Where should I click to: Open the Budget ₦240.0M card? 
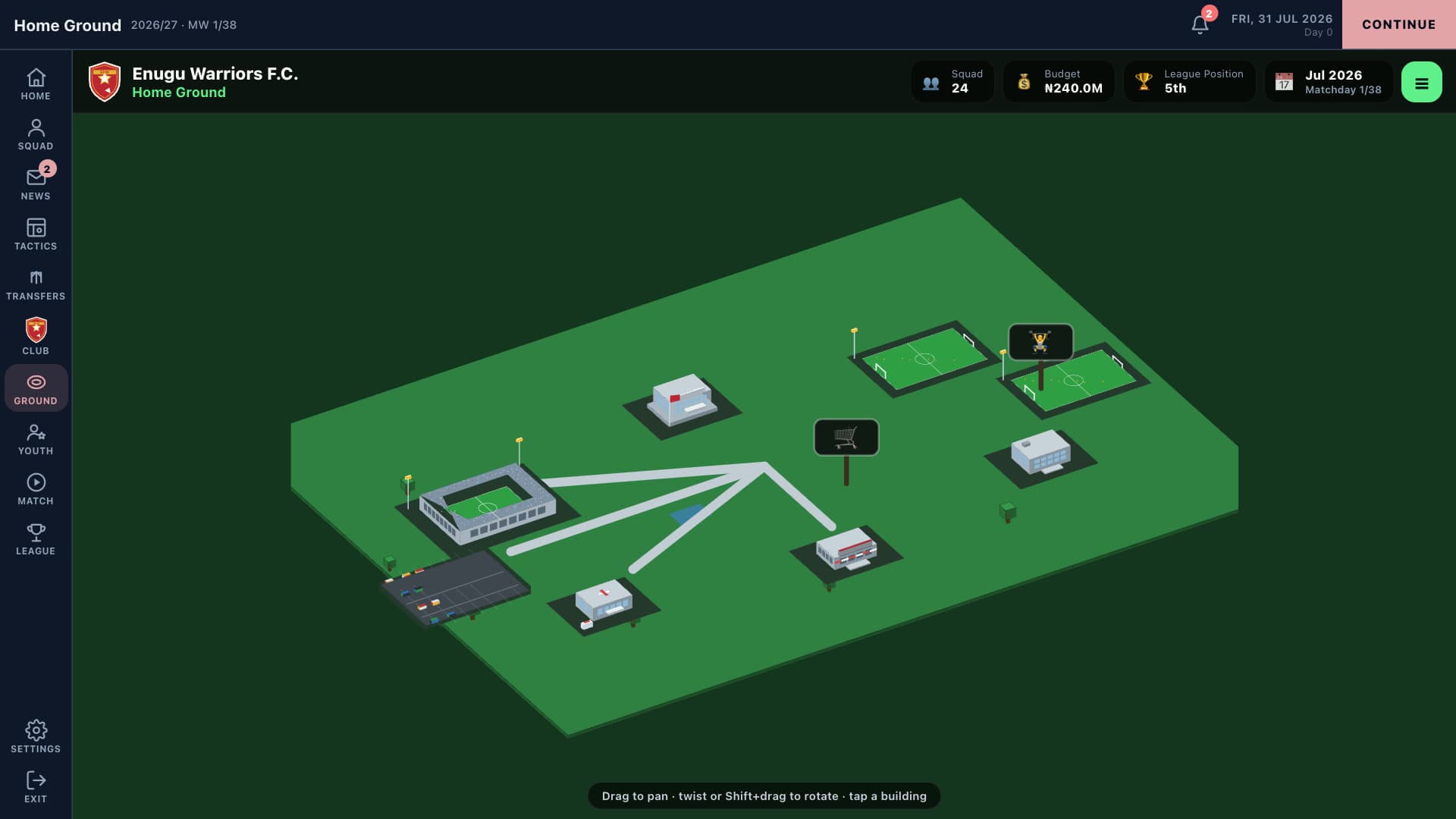click(x=1059, y=81)
